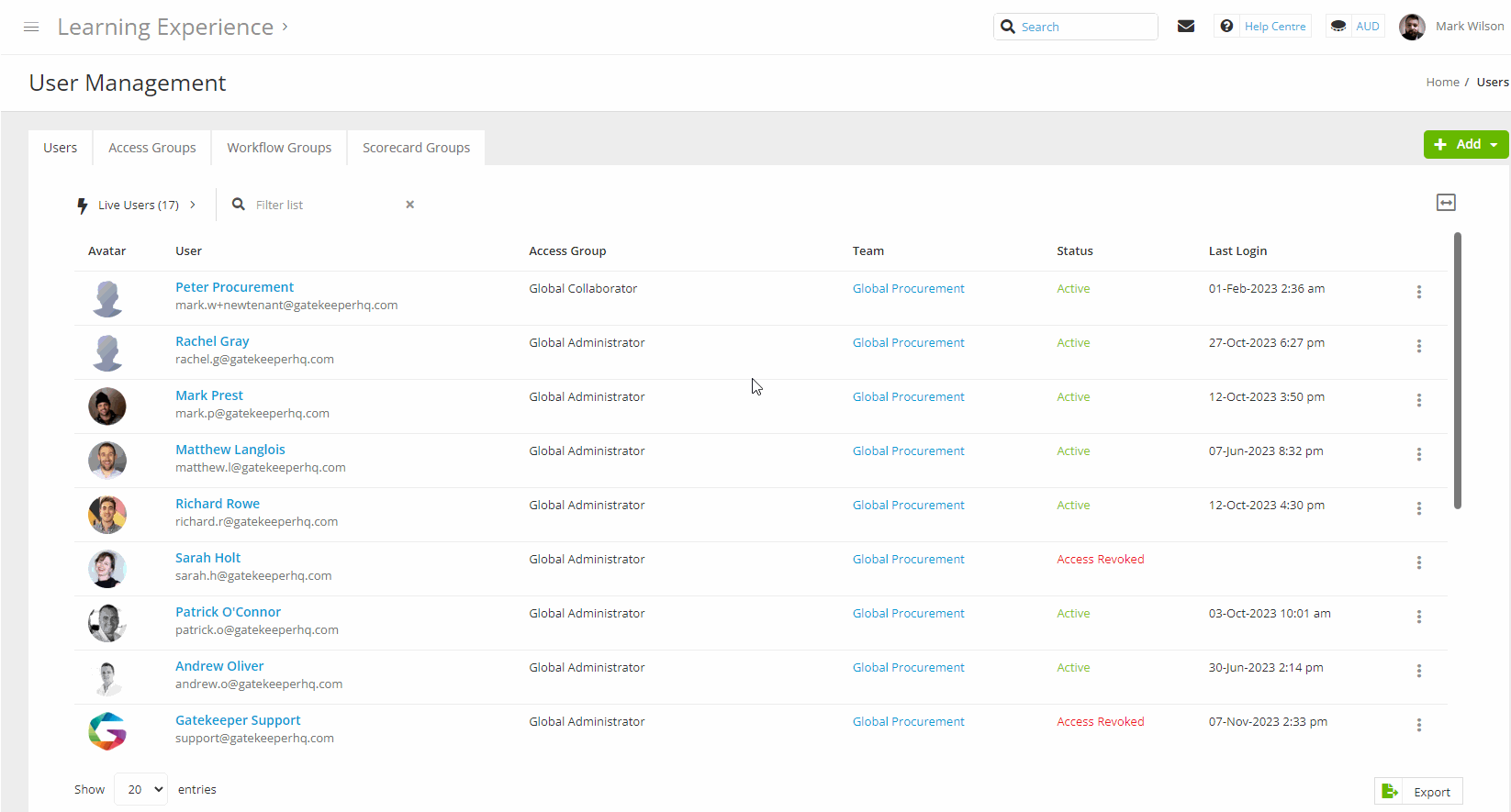Clear the filter list with X icon
Screen dimensions: 1511x812
click(x=410, y=205)
